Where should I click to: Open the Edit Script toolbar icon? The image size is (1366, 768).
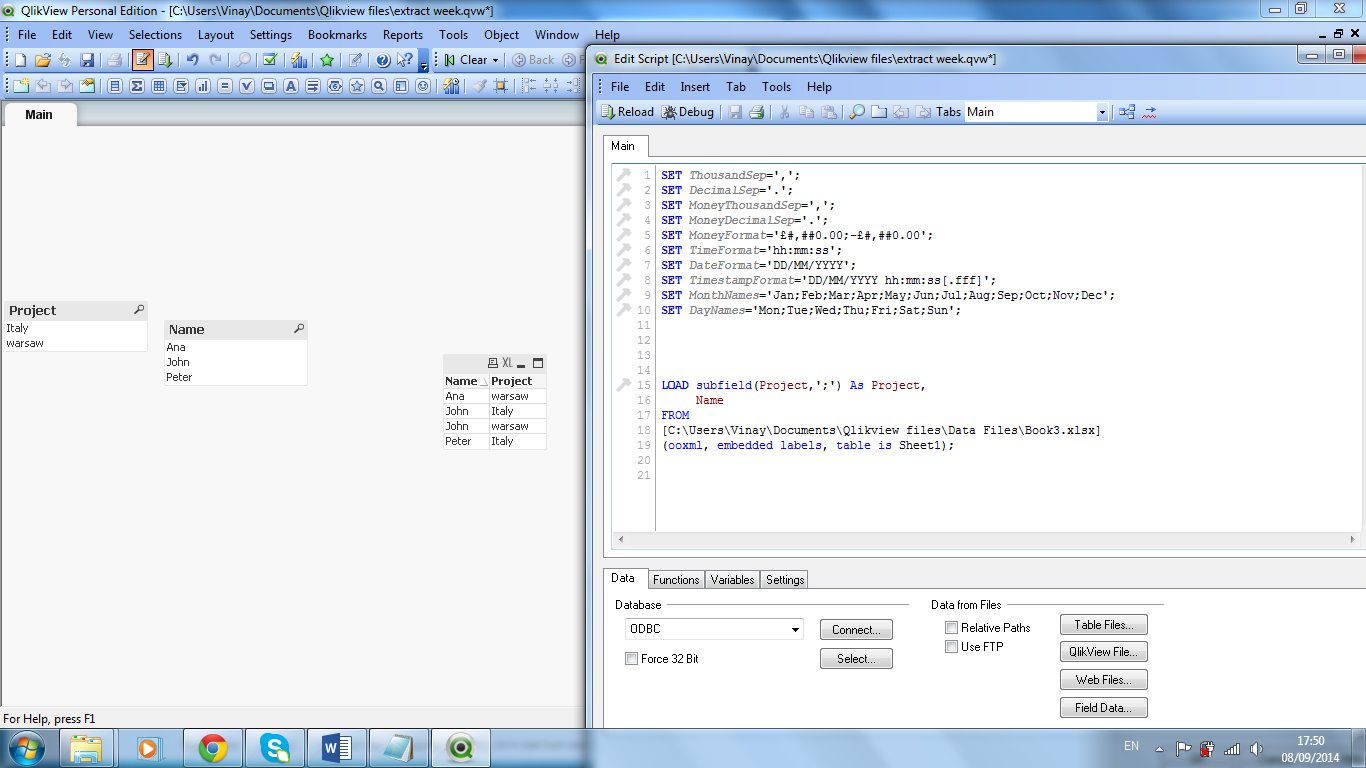point(143,60)
